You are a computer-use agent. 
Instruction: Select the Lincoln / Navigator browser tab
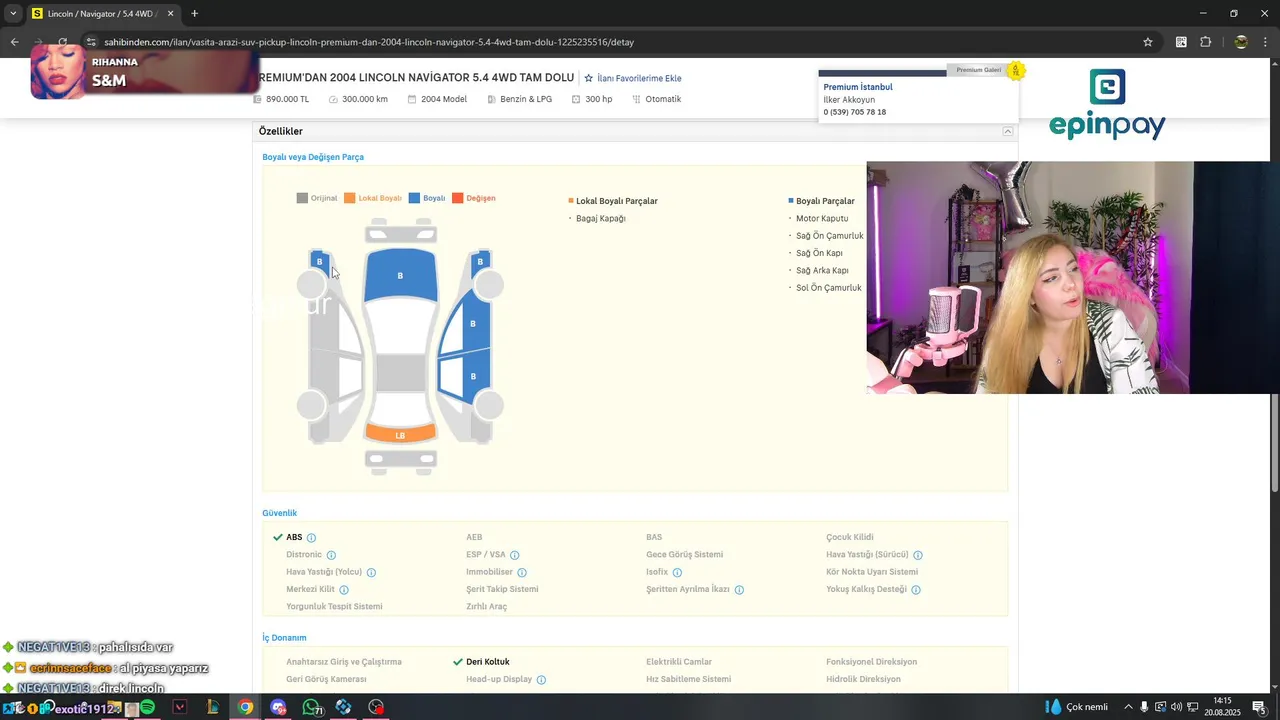(x=103, y=14)
